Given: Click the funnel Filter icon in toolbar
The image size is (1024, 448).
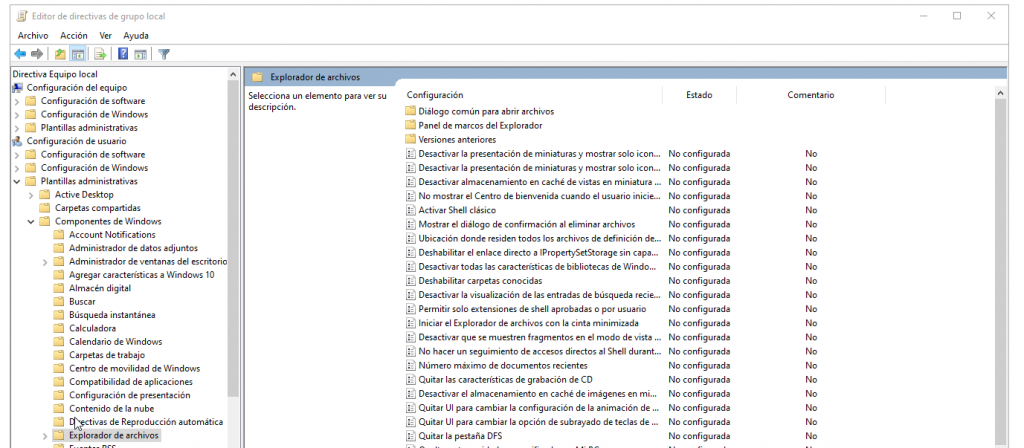Looking at the screenshot, I should [164, 54].
